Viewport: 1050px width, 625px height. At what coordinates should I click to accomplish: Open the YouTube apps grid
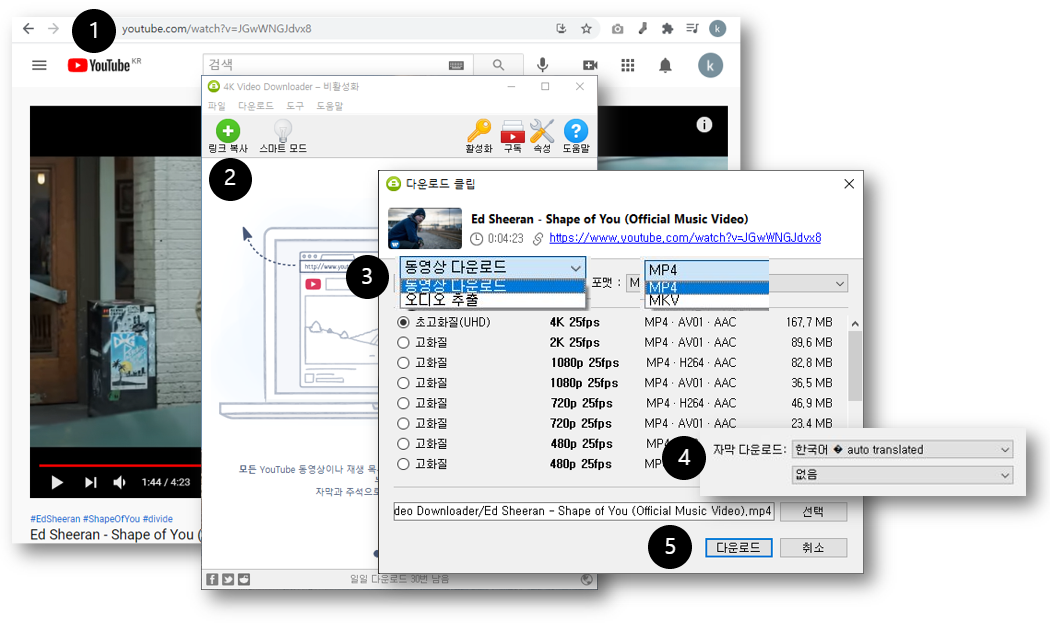[627, 65]
